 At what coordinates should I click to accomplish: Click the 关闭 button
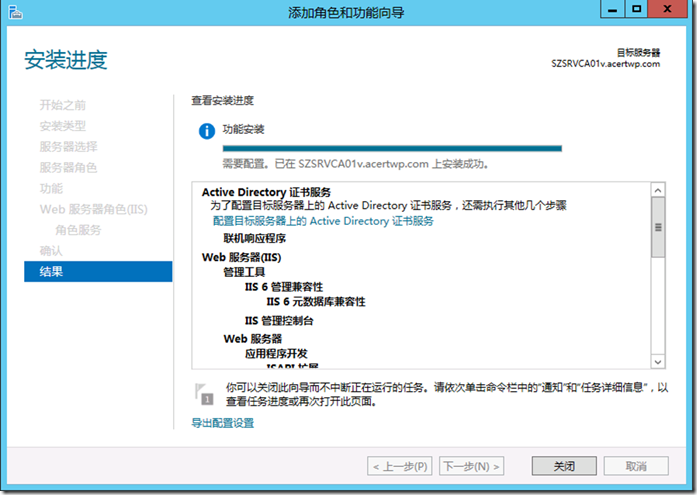[564, 466]
